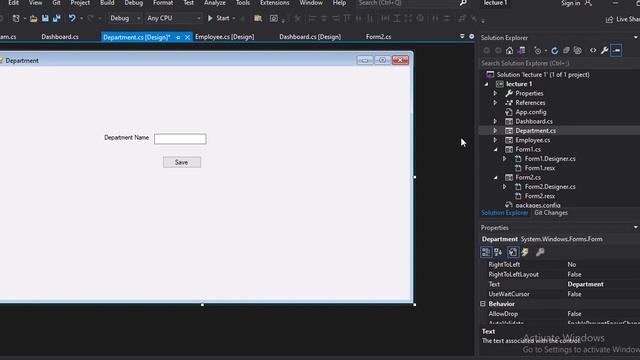Click Pending Changes Filter icon in Solution Explorer

pos(538,51)
